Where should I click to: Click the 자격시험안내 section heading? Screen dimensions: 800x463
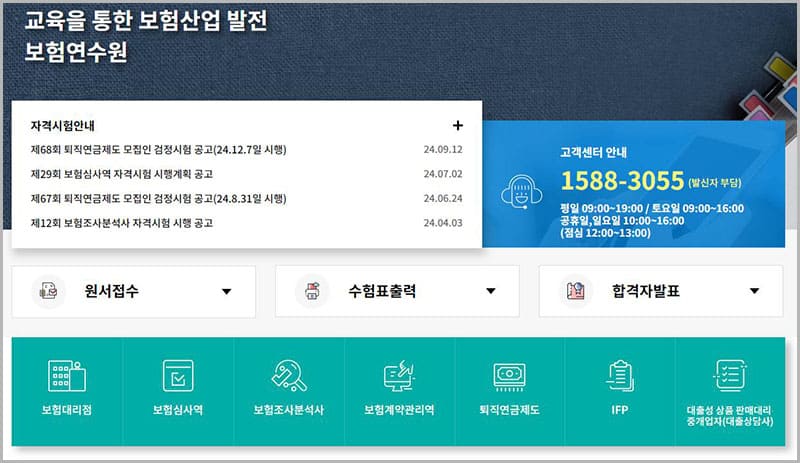tap(62, 126)
